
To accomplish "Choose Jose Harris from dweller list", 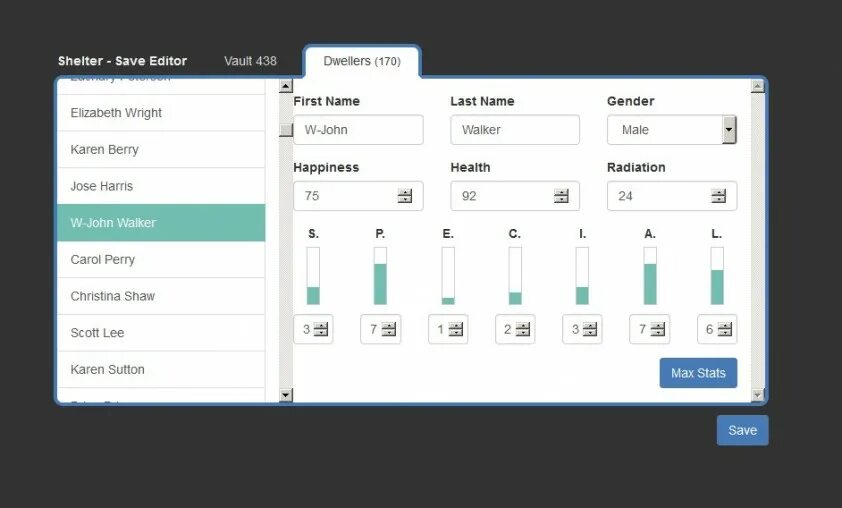I will pos(161,186).
